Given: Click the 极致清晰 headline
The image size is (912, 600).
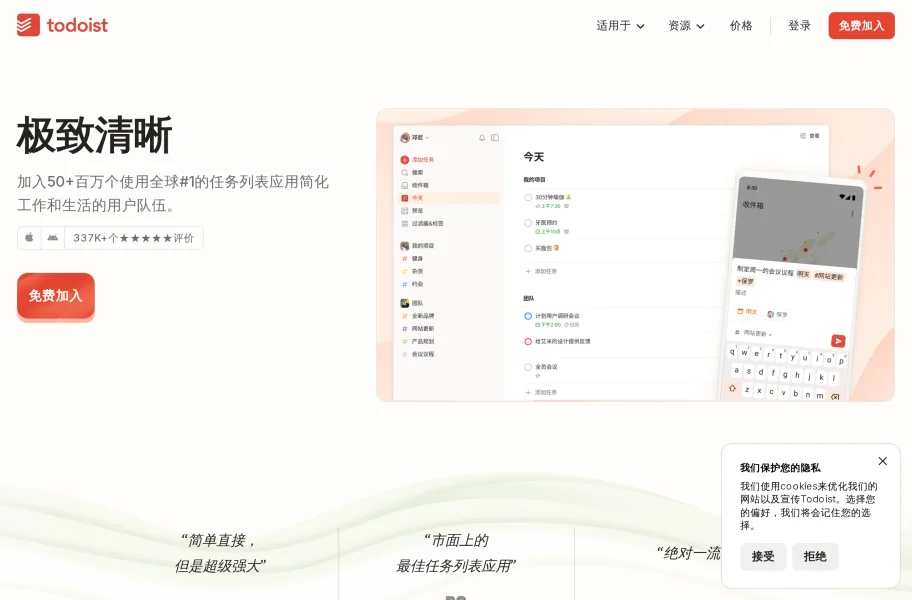Looking at the screenshot, I should (x=94, y=135).
